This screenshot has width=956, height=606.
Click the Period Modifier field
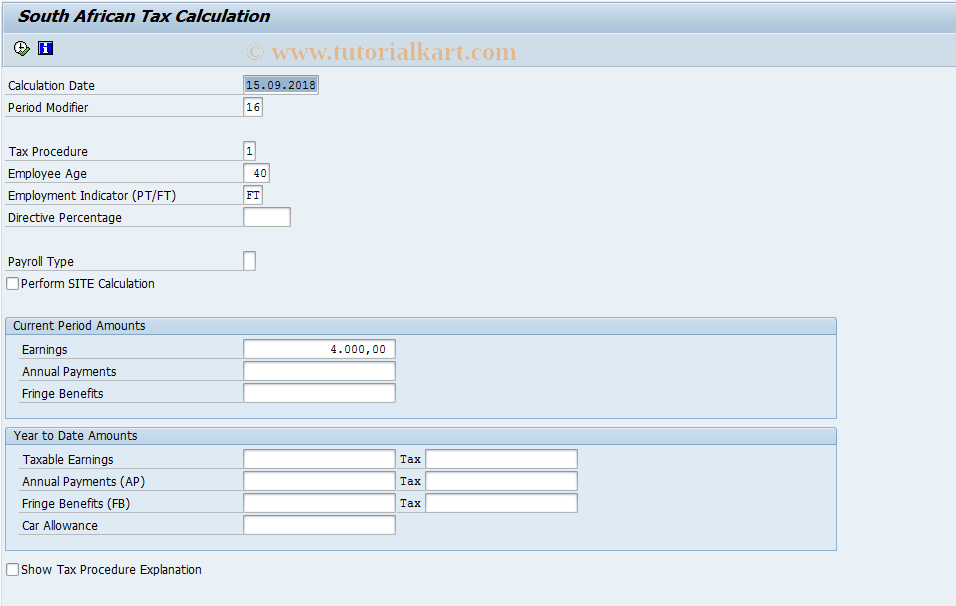[x=252, y=107]
